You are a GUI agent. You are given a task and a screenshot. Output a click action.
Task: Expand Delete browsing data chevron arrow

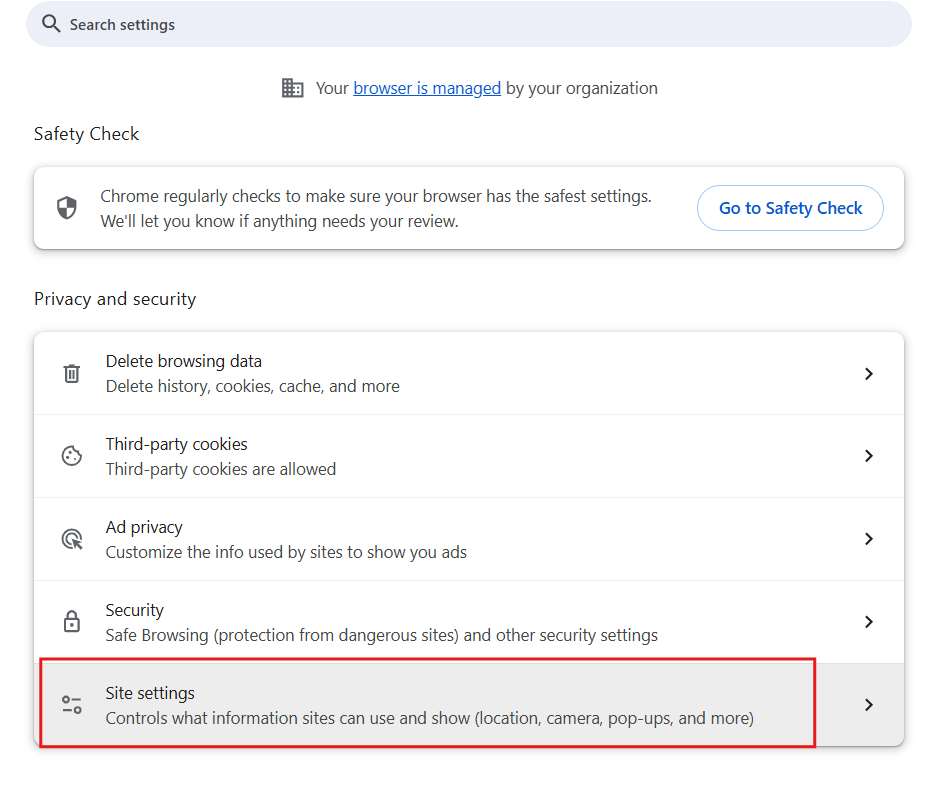(x=868, y=374)
